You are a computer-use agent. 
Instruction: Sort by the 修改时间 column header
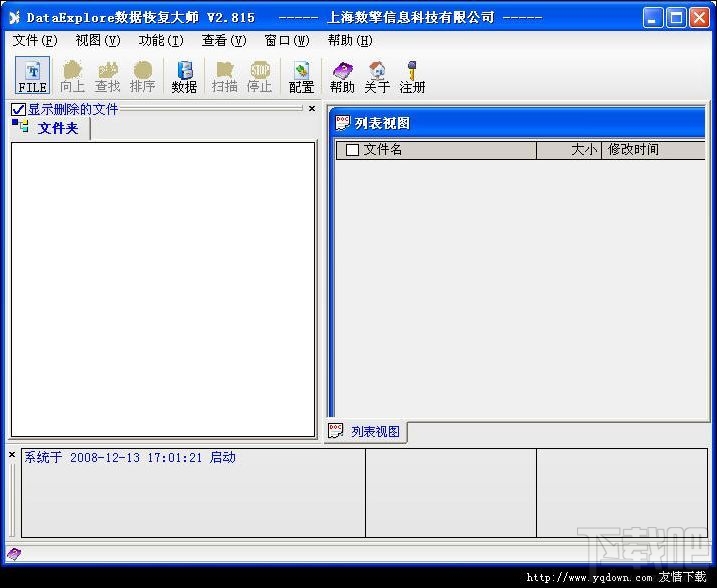[653, 150]
